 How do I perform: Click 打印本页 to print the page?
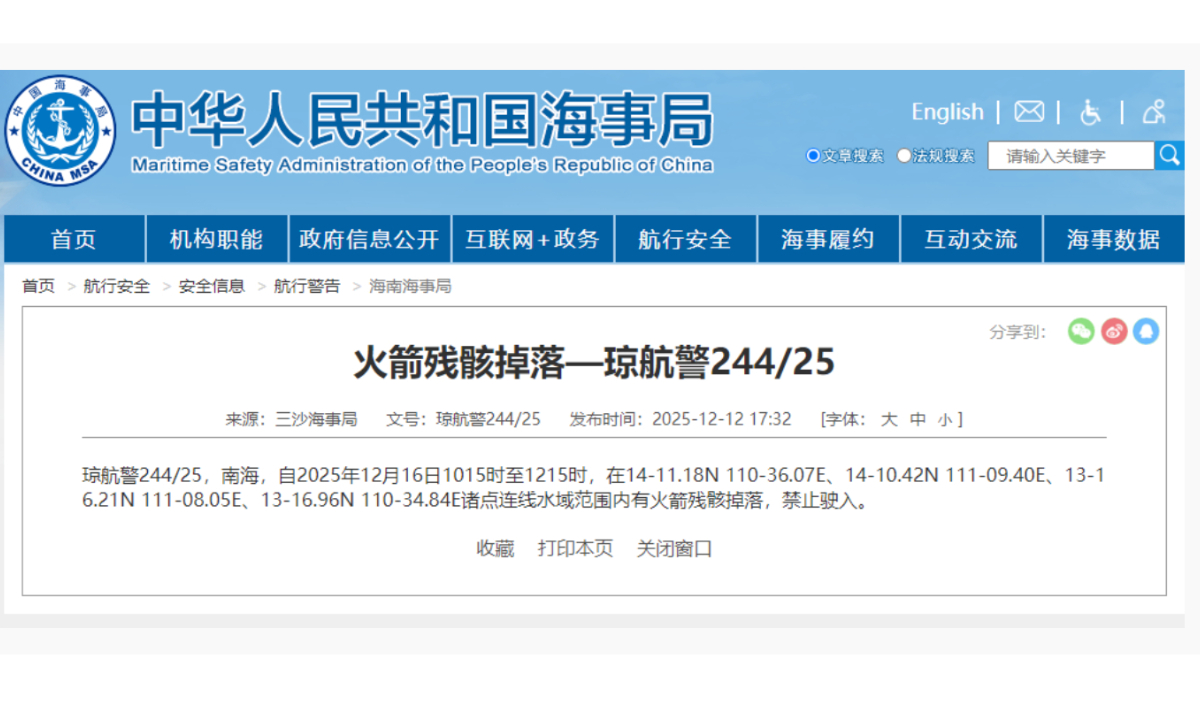tap(575, 549)
